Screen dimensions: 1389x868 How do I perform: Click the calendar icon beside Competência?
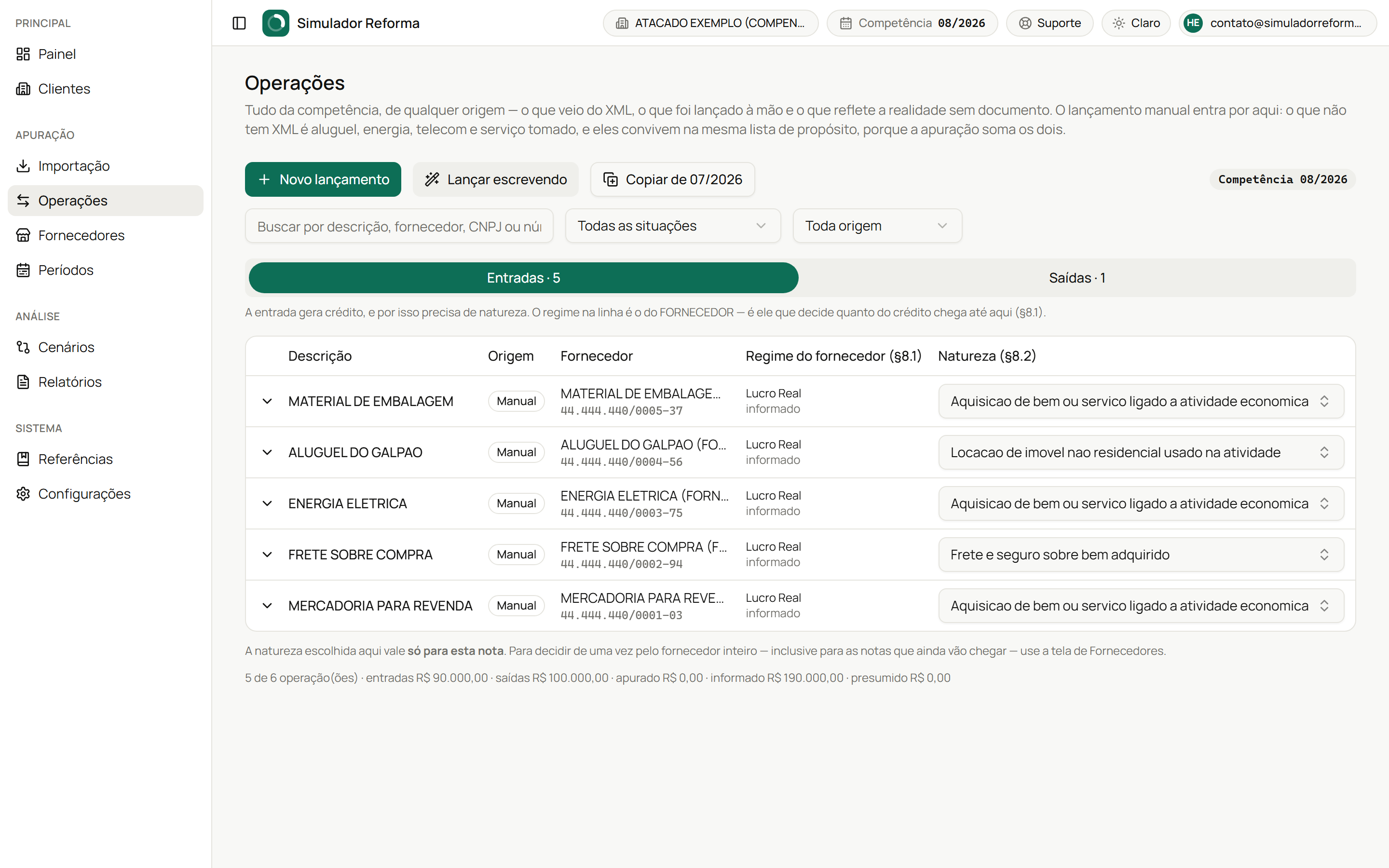pyautogui.click(x=845, y=23)
